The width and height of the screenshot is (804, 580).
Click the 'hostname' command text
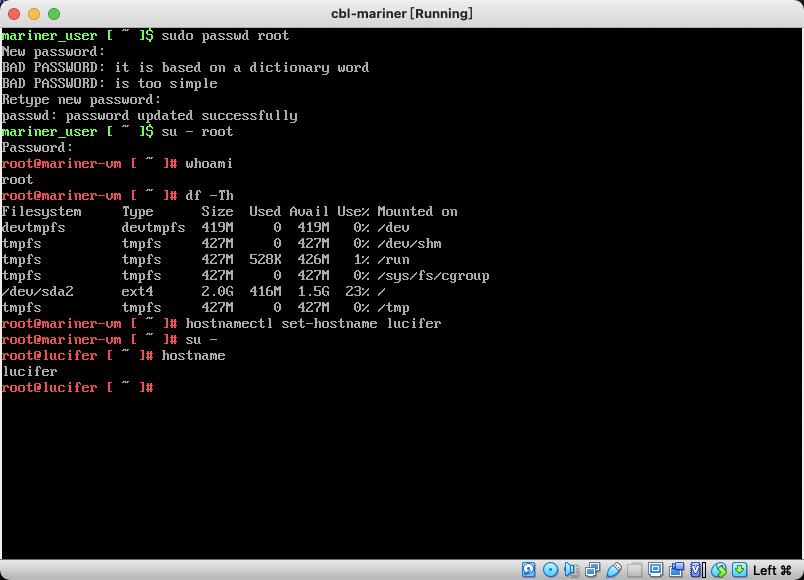tap(193, 355)
